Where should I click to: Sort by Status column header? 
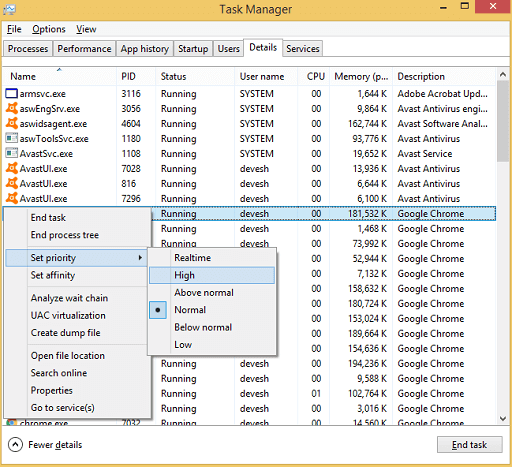tap(195, 76)
